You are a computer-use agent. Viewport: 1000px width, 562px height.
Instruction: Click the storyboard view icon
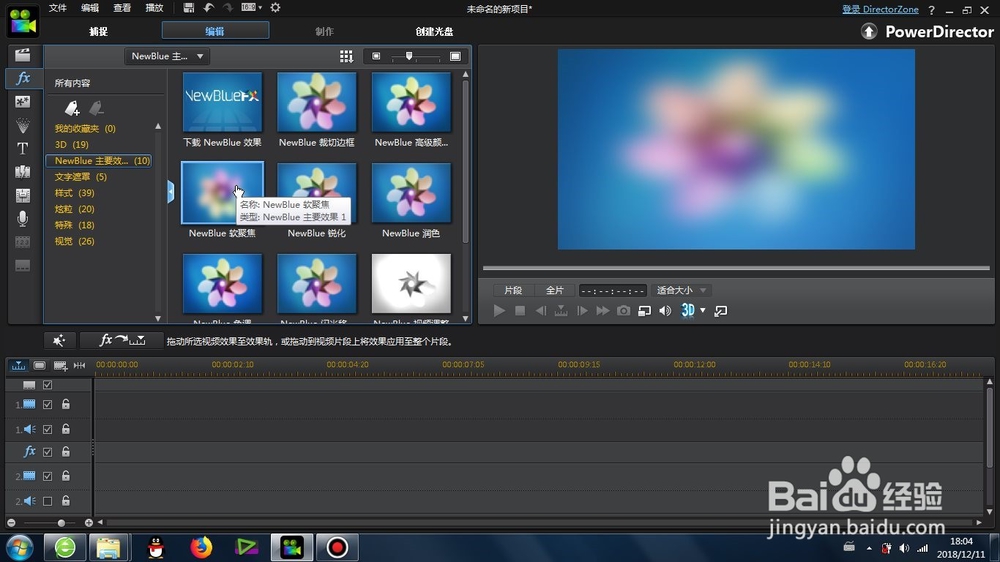(x=40, y=366)
